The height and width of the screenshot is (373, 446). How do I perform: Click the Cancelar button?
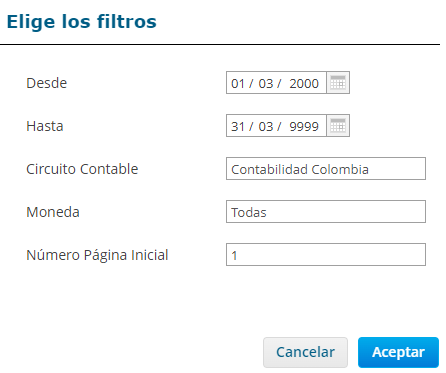click(x=305, y=352)
